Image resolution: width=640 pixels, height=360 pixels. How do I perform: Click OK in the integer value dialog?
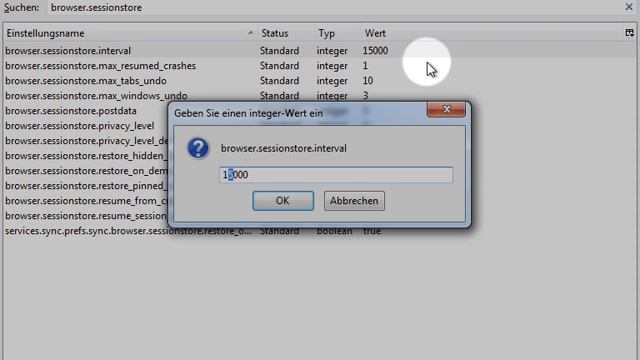pyautogui.click(x=283, y=200)
